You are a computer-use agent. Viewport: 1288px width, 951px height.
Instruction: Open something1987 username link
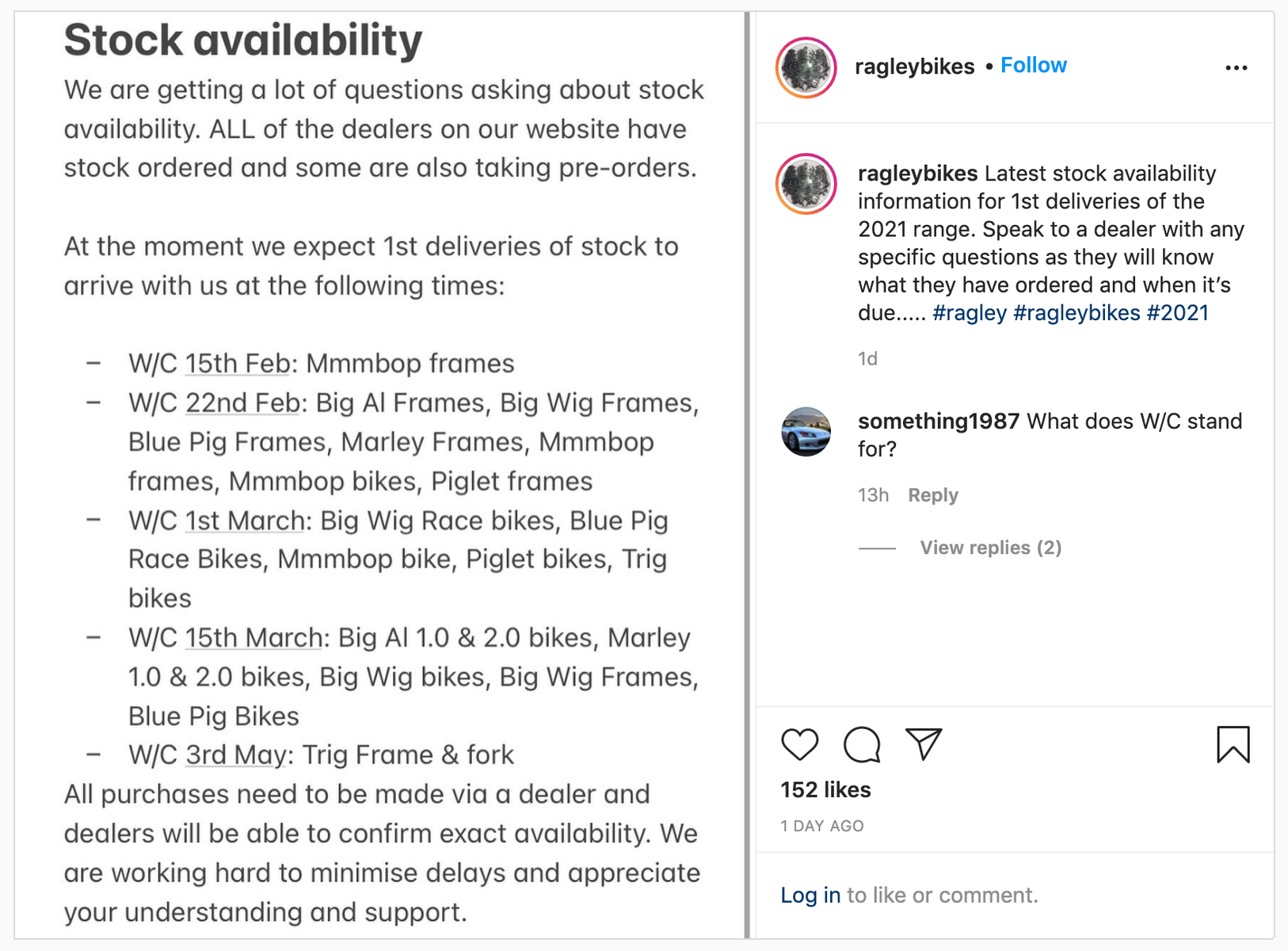coord(939,422)
